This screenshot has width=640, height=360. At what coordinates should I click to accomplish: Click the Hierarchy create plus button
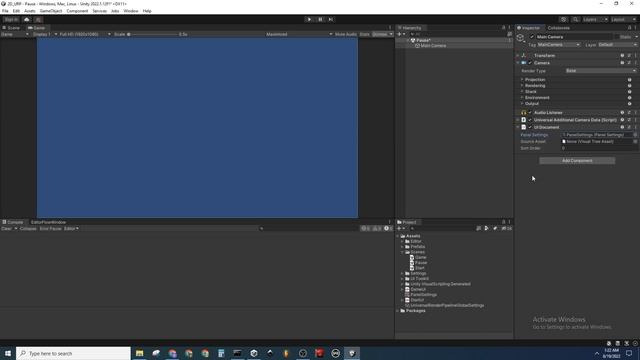point(399,34)
